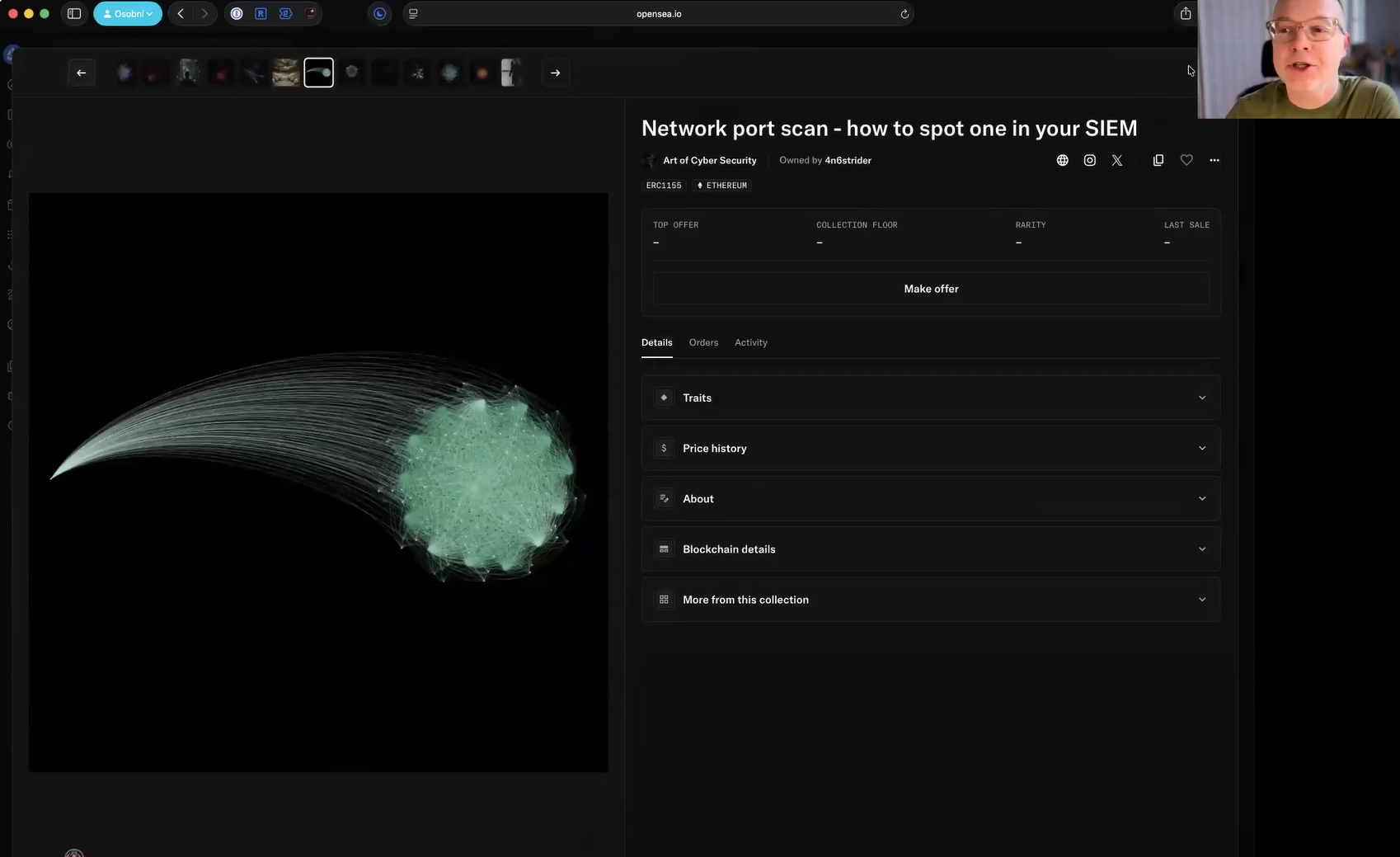Go to the next item using right arrow
Viewport: 1400px width, 857px height.
(x=555, y=73)
